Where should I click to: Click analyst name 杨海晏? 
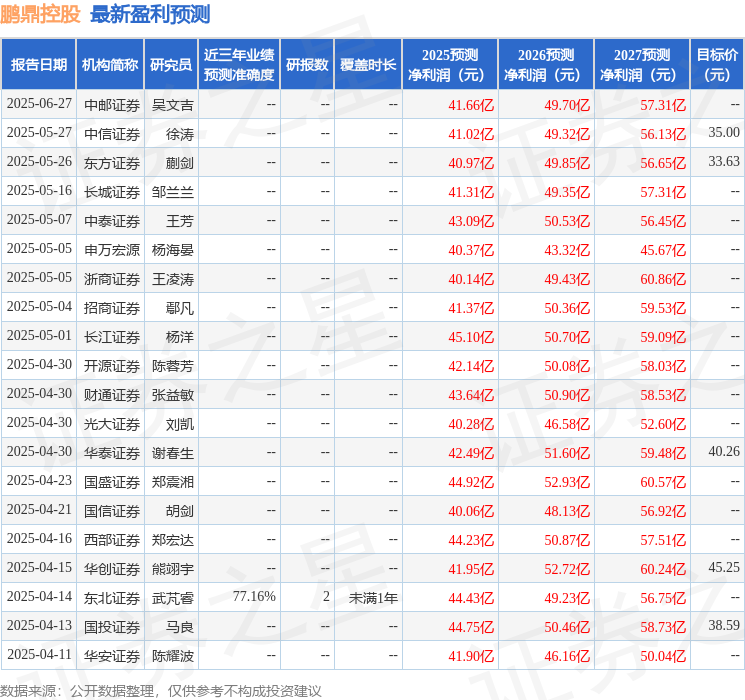pos(172,250)
